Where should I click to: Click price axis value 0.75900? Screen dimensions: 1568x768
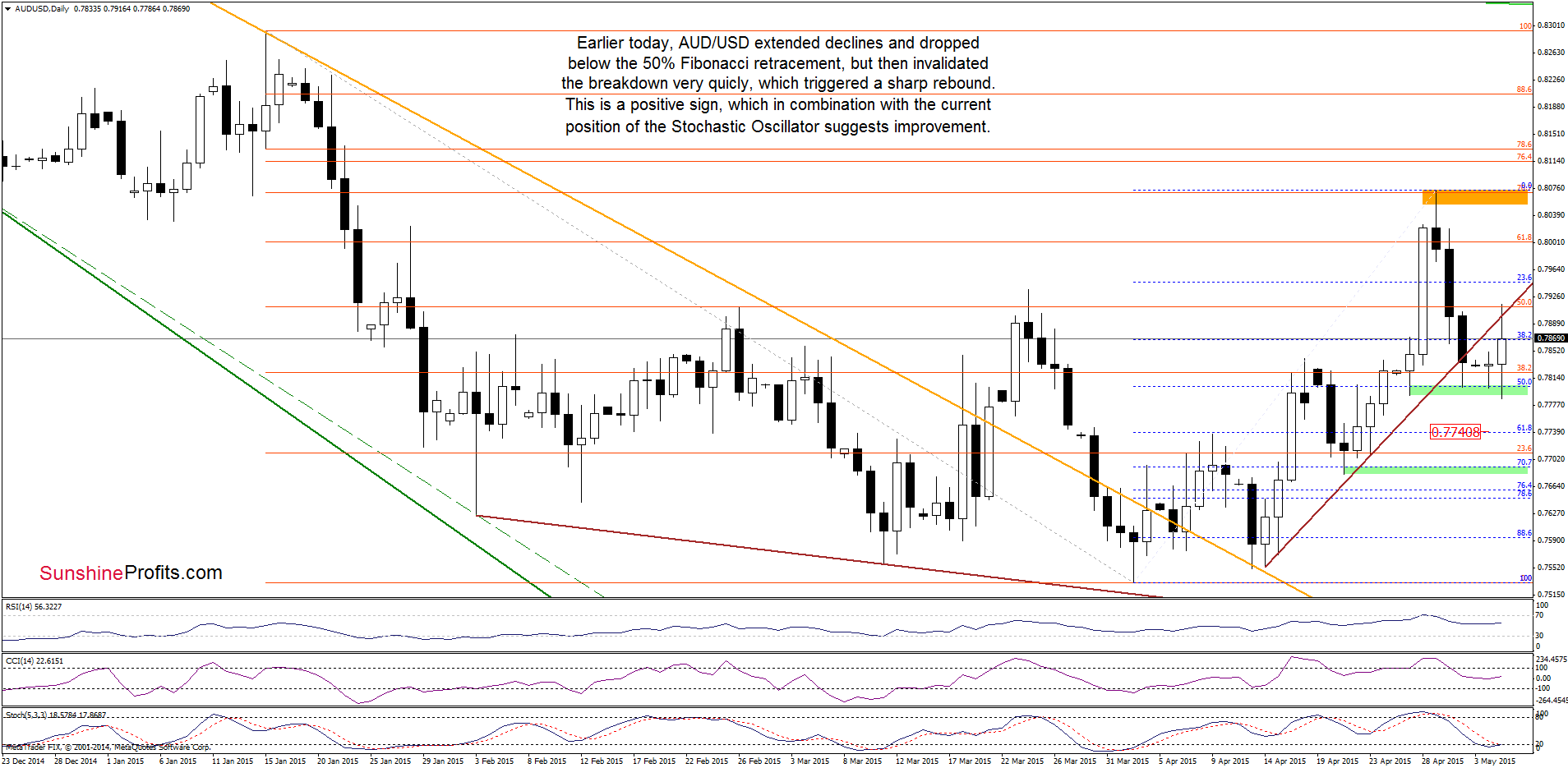click(x=1551, y=540)
